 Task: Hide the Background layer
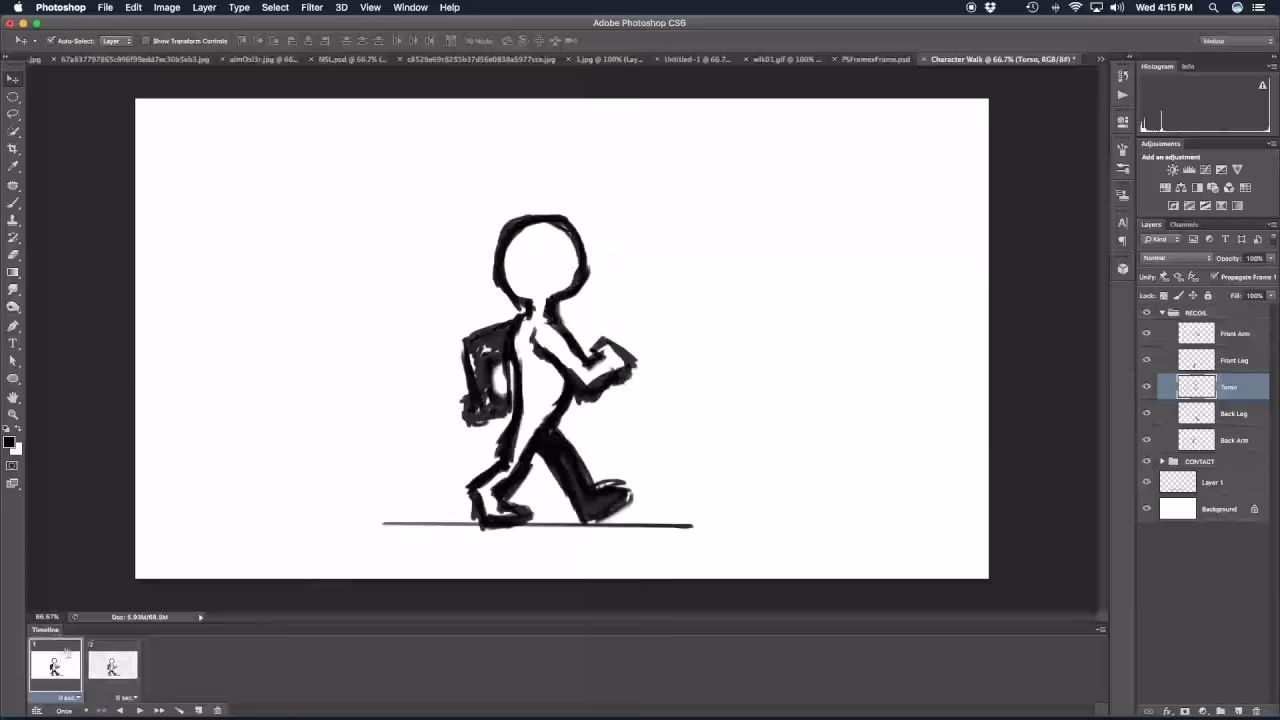[1147, 509]
